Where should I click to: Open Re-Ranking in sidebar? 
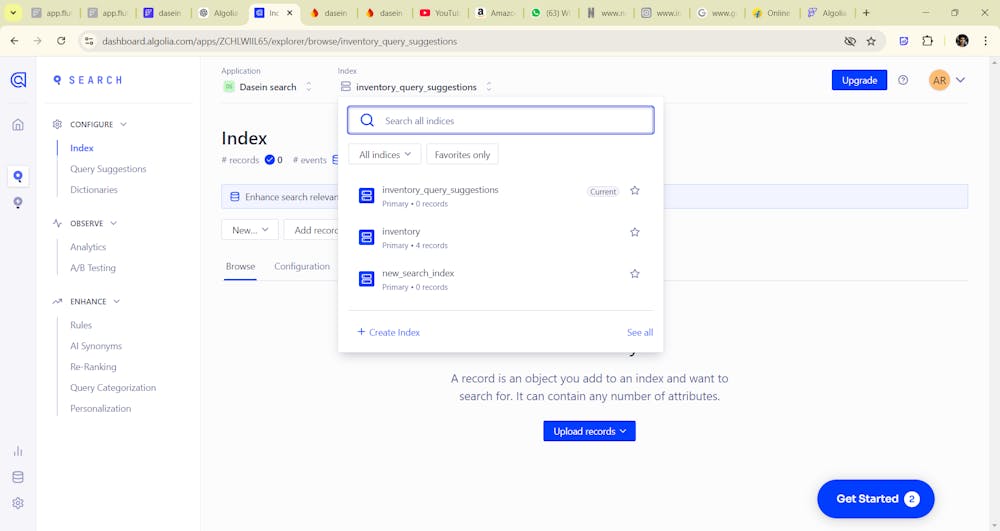coord(93,367)
